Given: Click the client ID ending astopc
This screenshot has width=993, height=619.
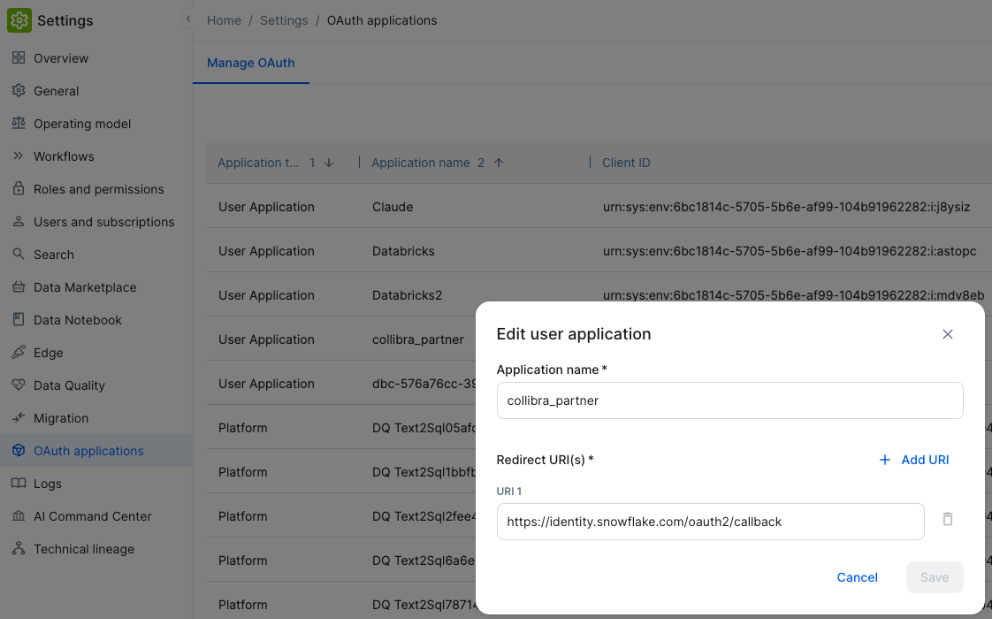Looking at the screenshot, I should (x=790, y=252).
